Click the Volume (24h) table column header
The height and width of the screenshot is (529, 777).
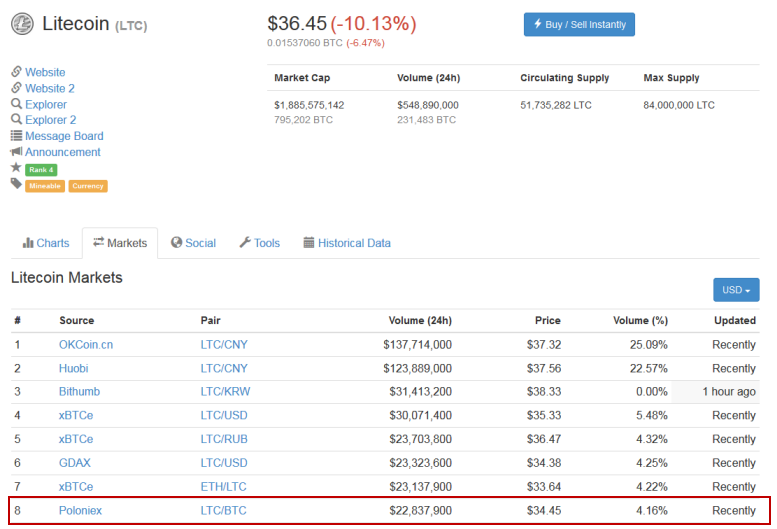pos(420,320)
